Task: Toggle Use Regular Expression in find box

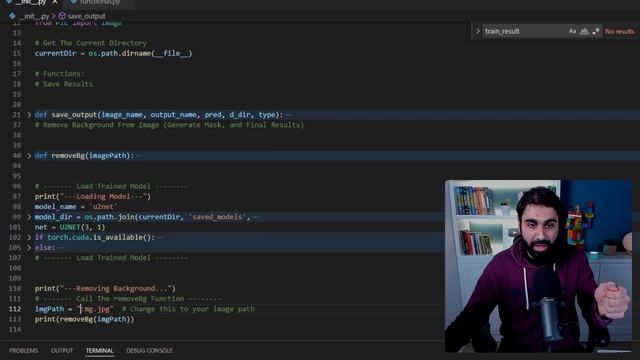Action: pyautogui.click(x=596, y=31)
